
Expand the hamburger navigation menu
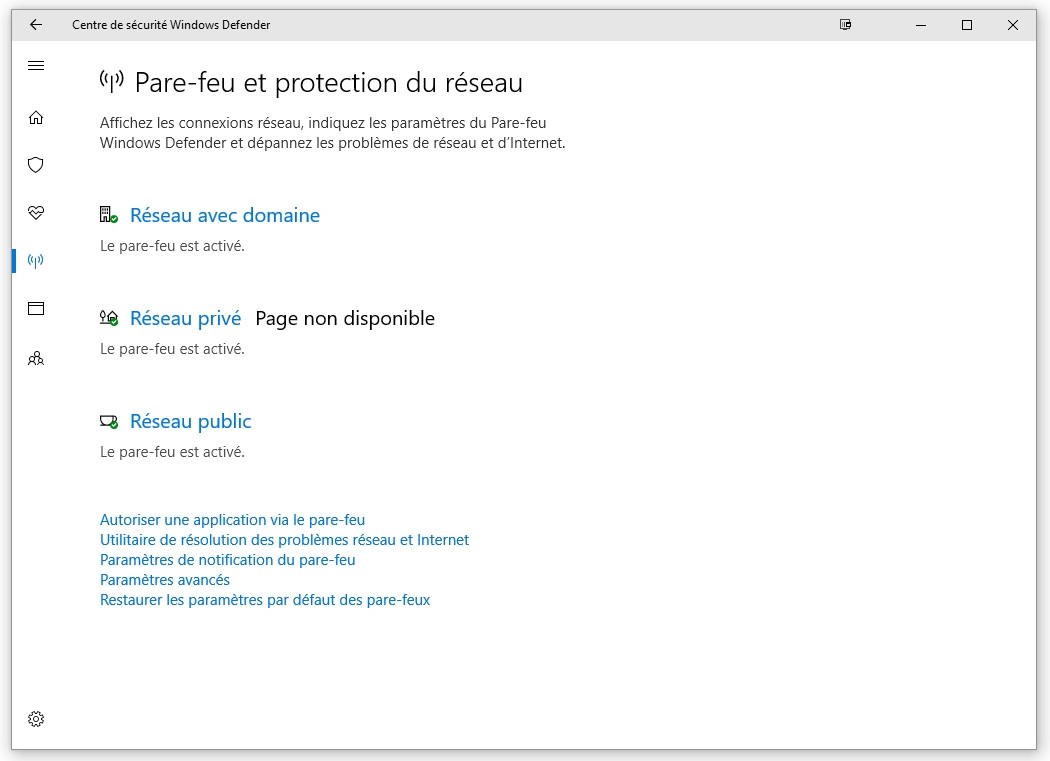[x=36, y=66]
